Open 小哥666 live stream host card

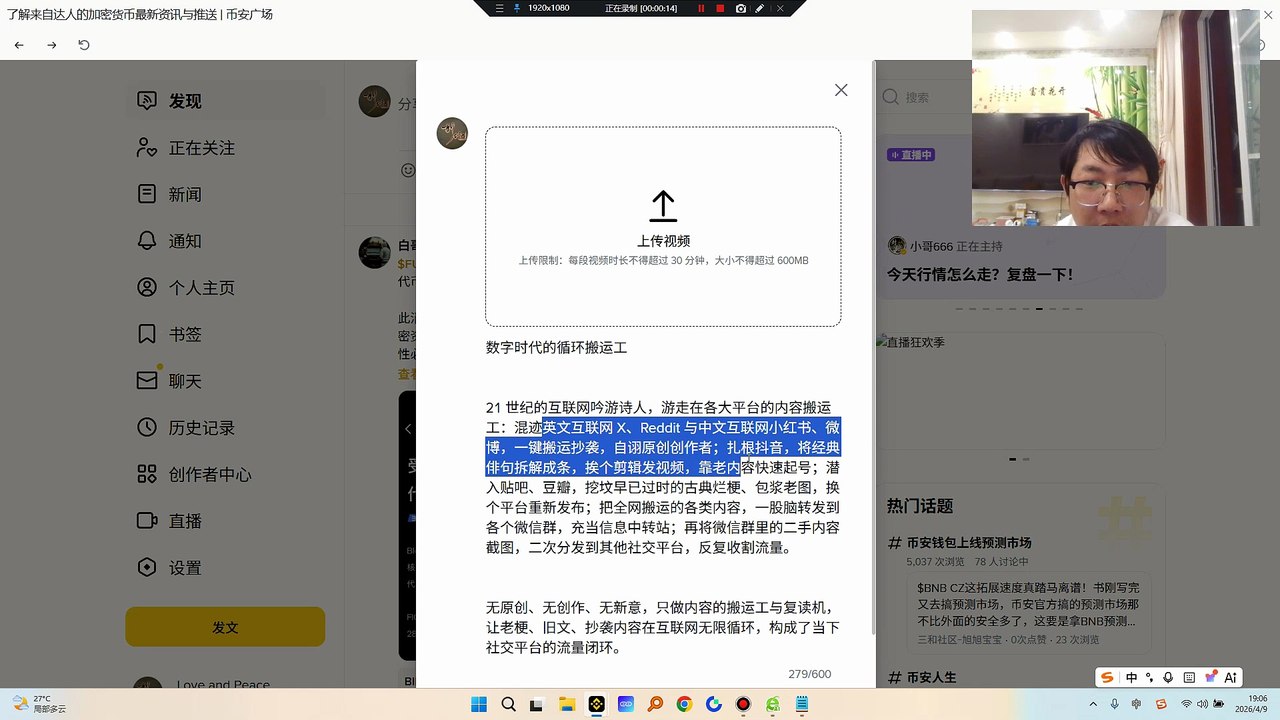click(x=945, y=246)
